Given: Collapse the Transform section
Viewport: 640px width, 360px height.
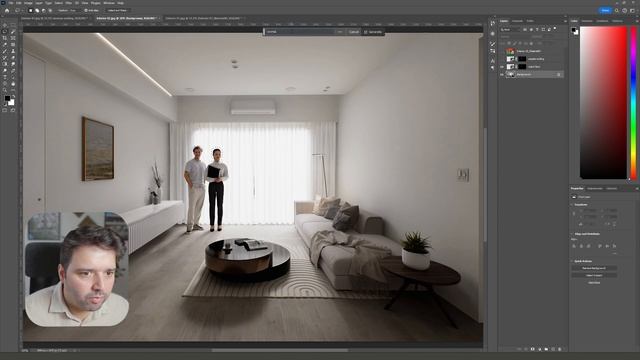Looking at the screenshot, I should [x=571, y=205].
